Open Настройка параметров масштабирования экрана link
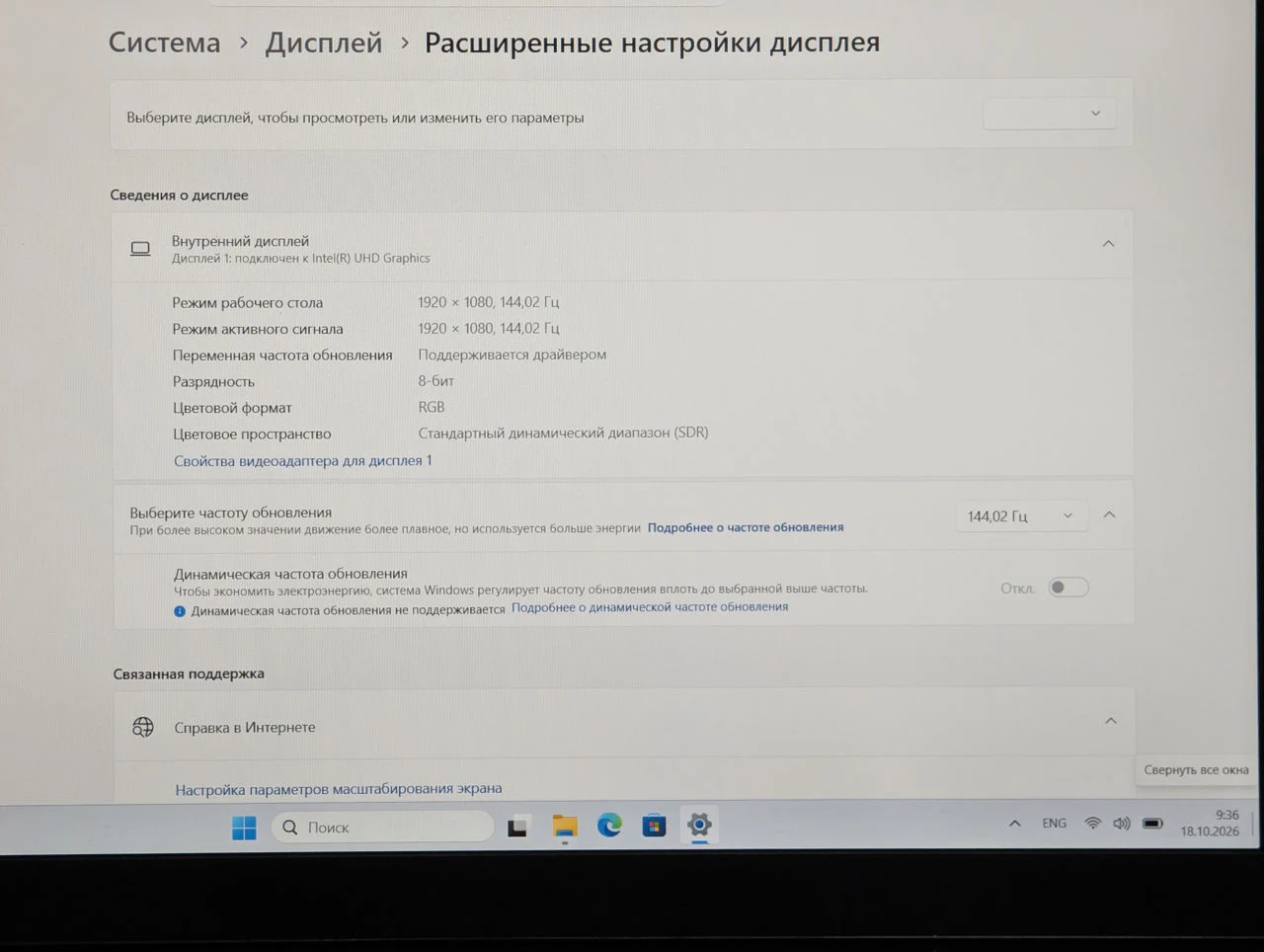1264x952 pixels. [339, 789]
